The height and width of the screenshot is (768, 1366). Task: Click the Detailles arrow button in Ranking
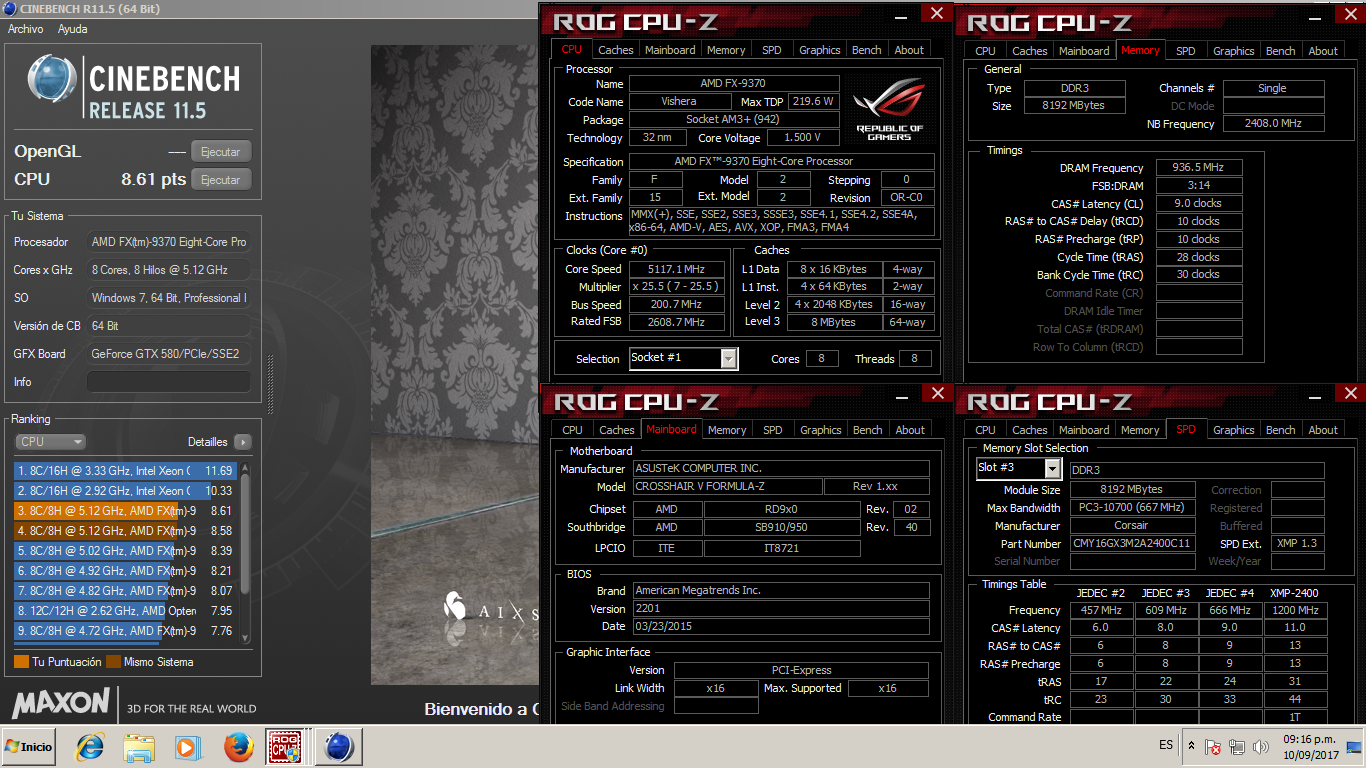pos(243,442)
